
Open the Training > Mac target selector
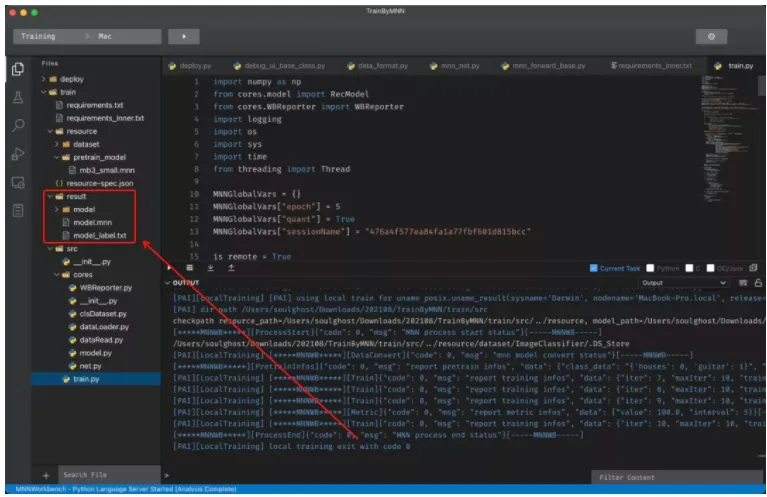click(87, 36)
